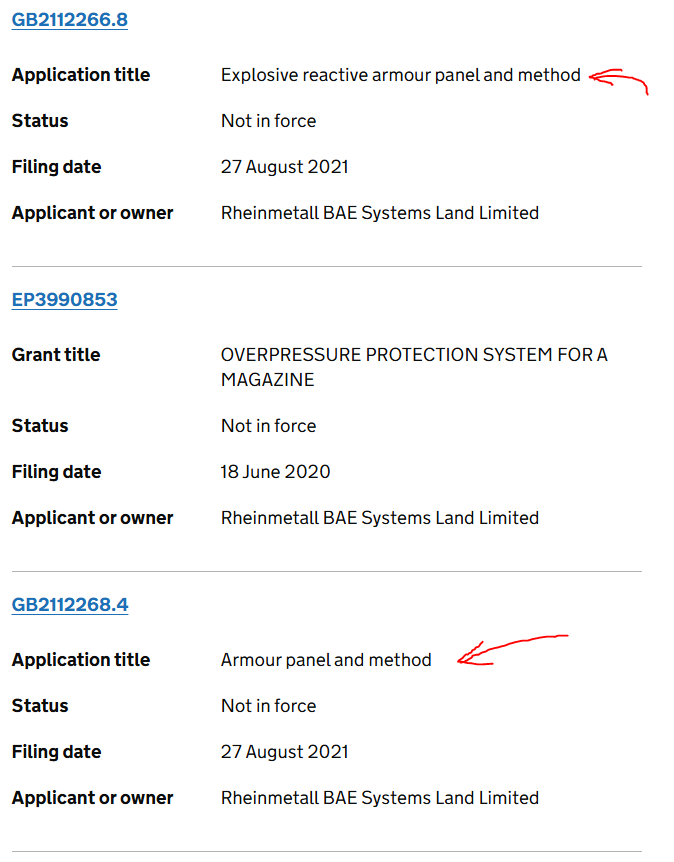The image size is (674, 862).
Task: Click the '18 June 2020' filing date
Action: pos(275,472)
